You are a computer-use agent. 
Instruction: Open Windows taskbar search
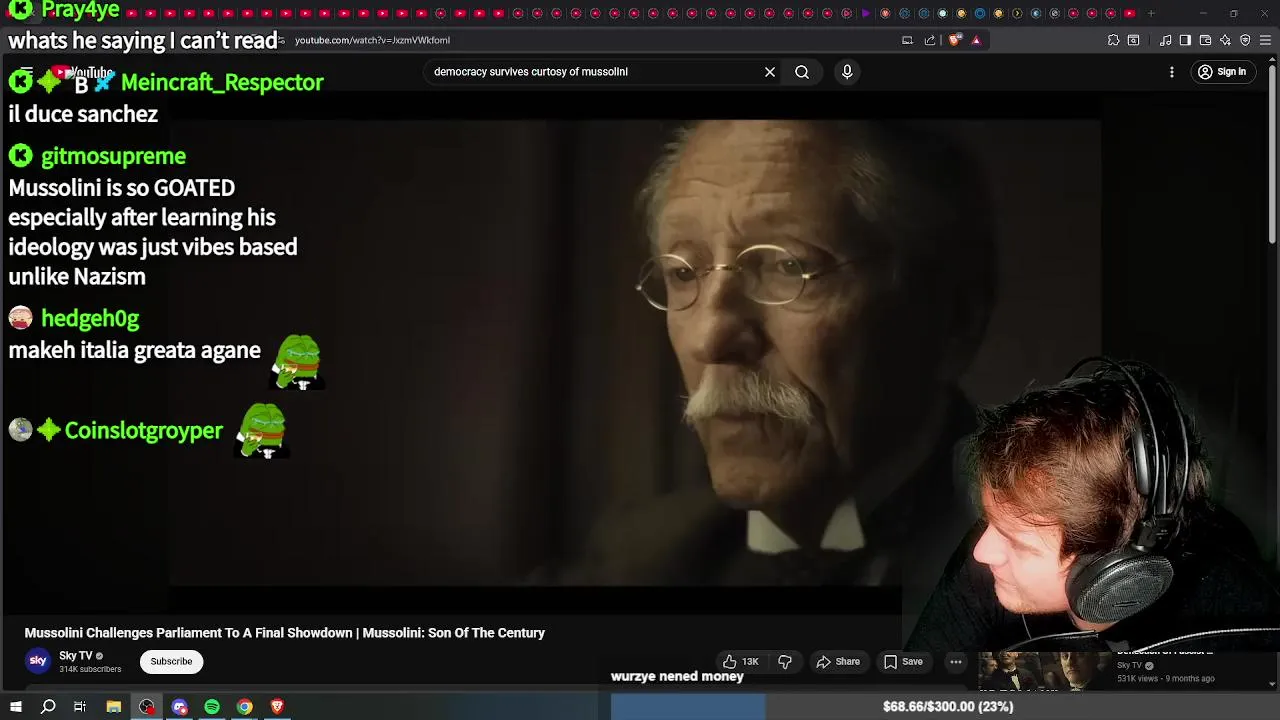[x=48, y=707]
